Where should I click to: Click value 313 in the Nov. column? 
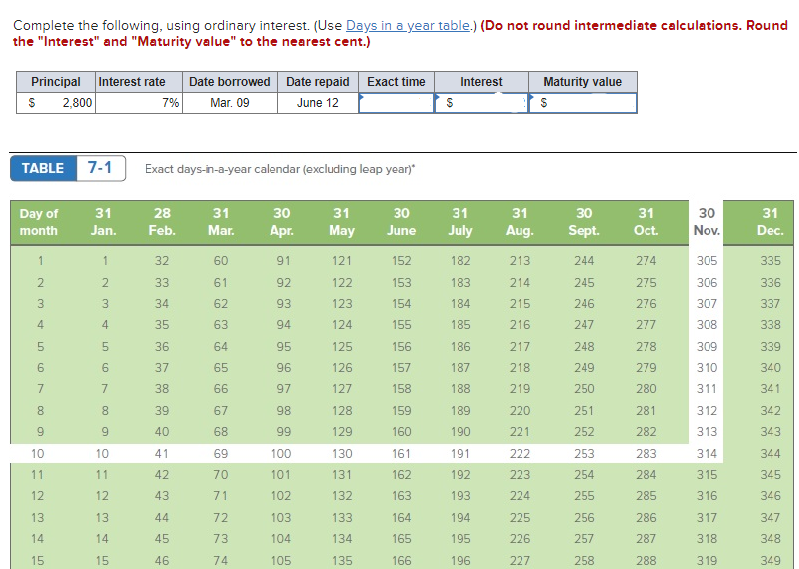(707, 432)
